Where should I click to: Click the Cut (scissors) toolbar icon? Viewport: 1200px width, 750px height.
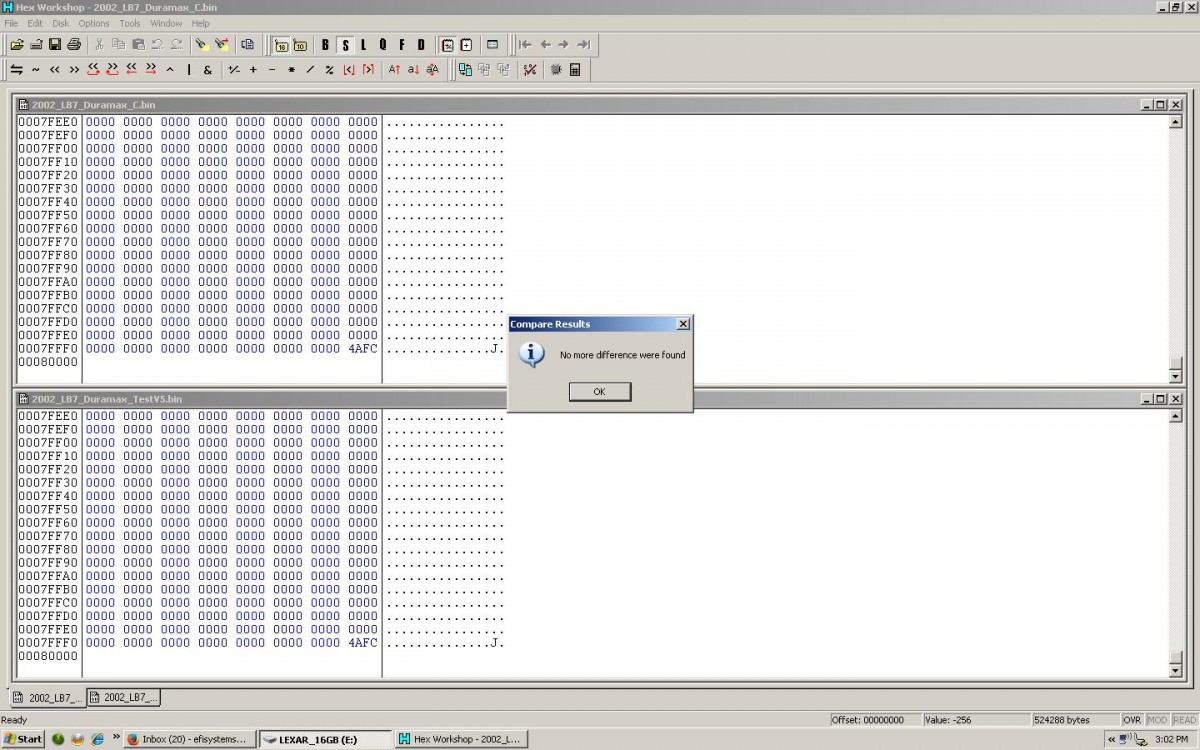click(99, 44)
